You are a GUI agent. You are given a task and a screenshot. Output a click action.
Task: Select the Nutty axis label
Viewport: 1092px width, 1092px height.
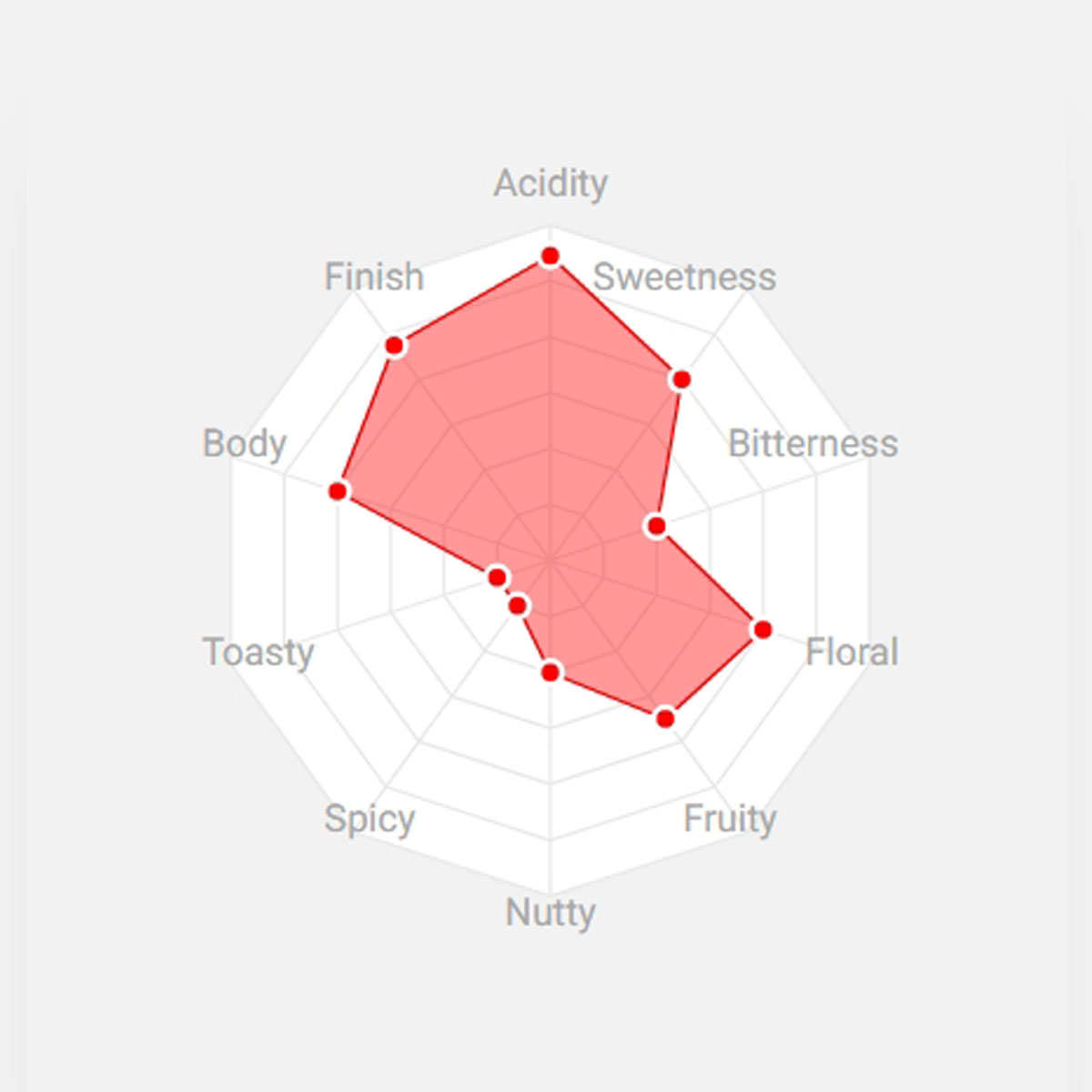click(x=551, y=912)
